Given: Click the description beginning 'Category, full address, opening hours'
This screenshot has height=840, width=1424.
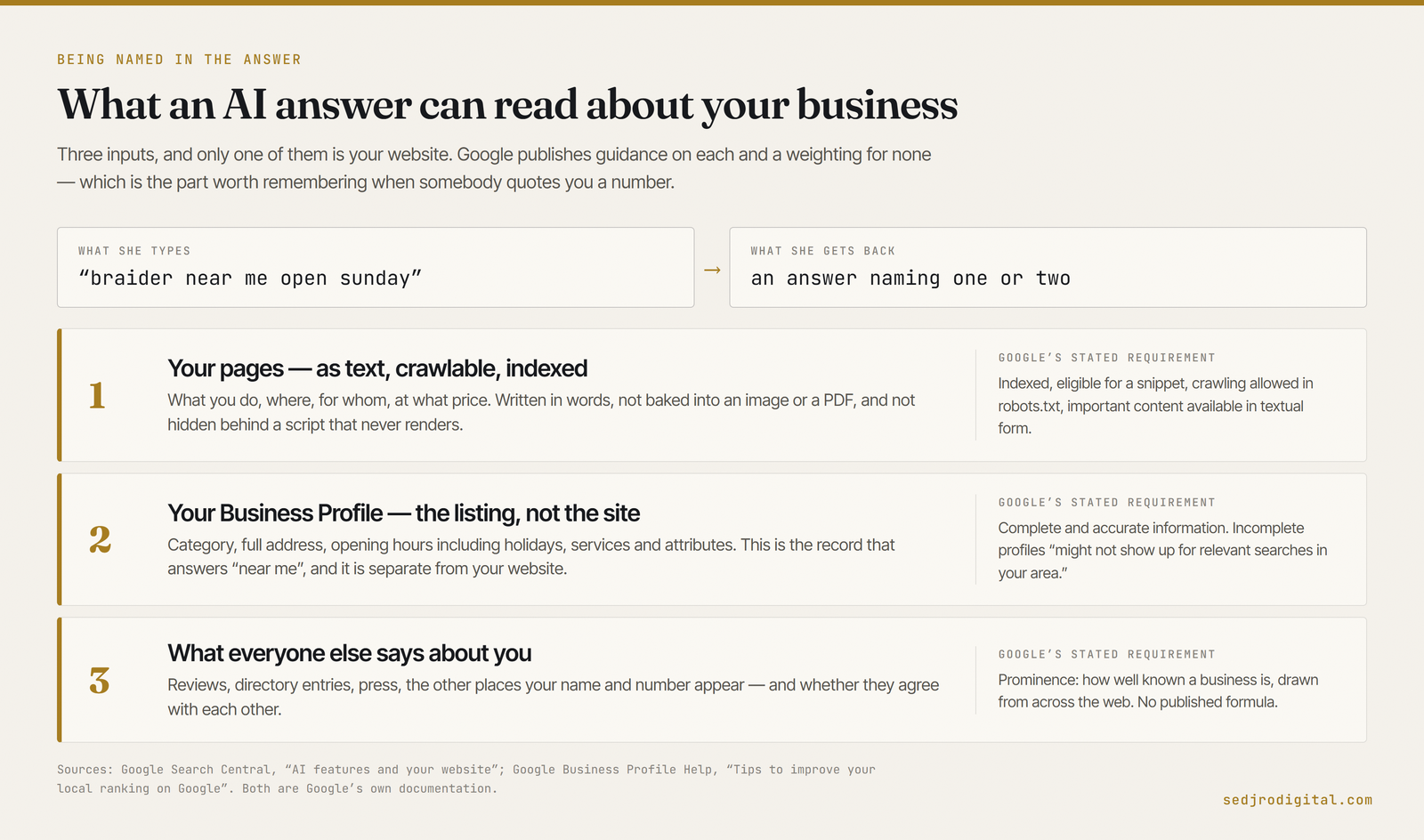Looking at the screenshot, I should pyautogui.click(x=531, y=557).
